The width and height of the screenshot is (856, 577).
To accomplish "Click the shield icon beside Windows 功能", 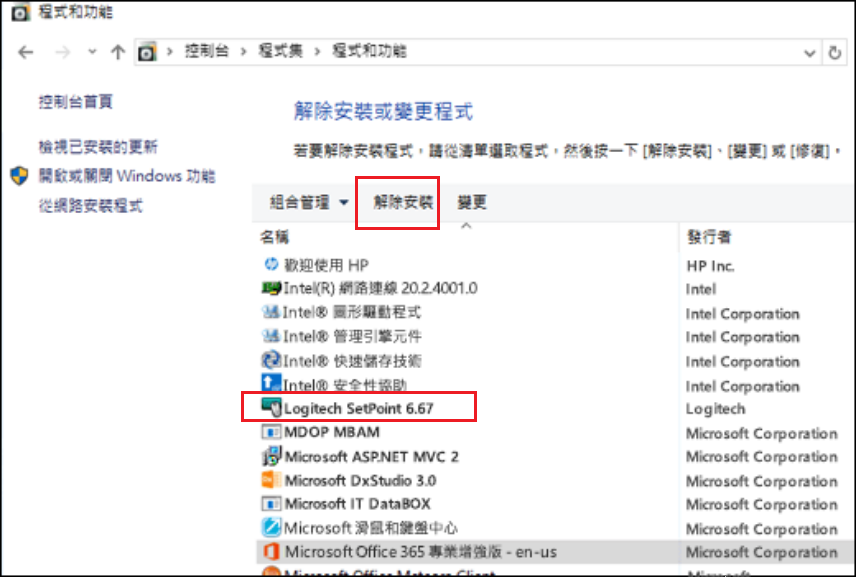I will point(20,176).
